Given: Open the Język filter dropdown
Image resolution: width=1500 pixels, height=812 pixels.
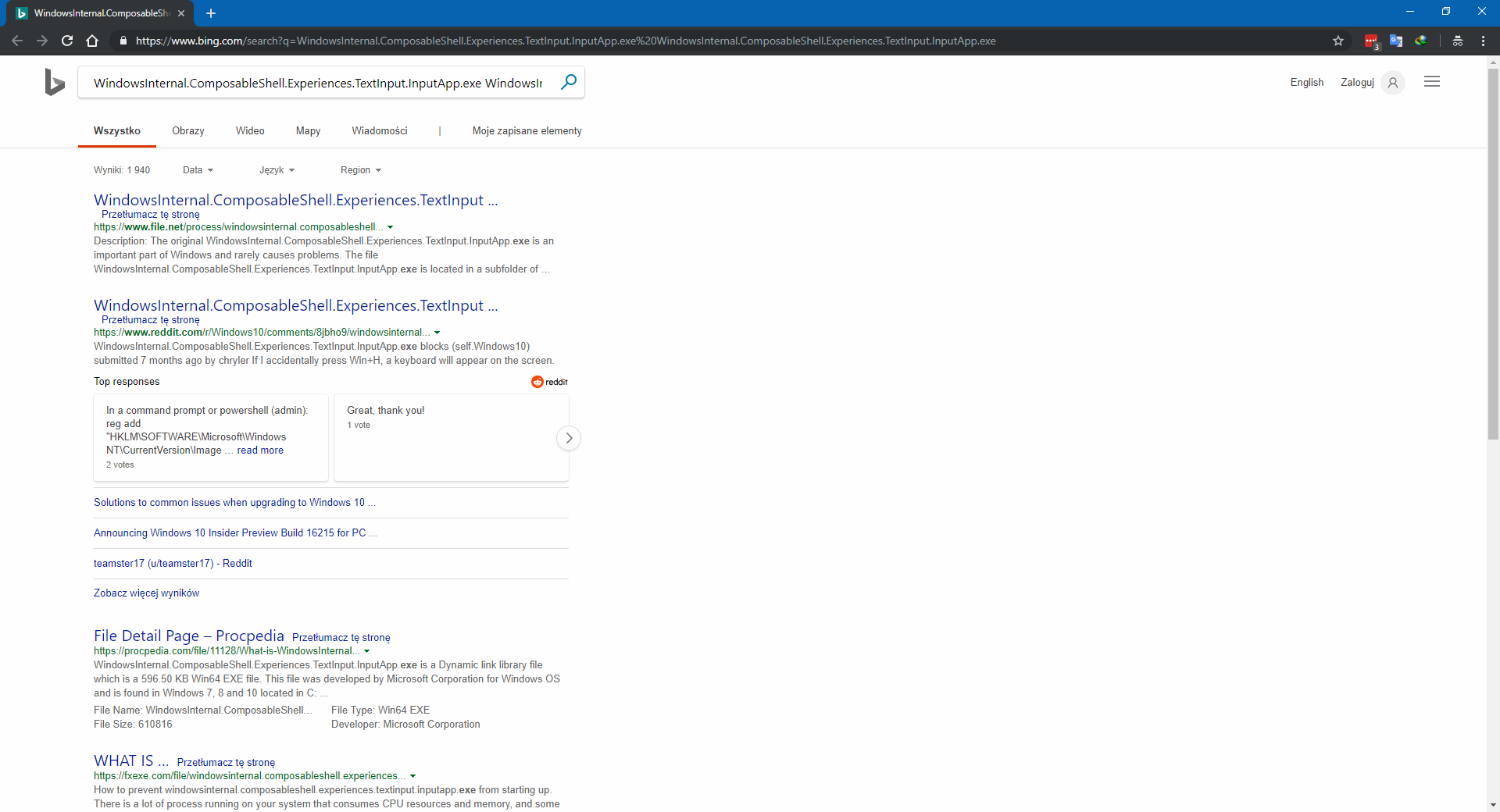Looking at the screenshot, I should click(x=277, y=169).
